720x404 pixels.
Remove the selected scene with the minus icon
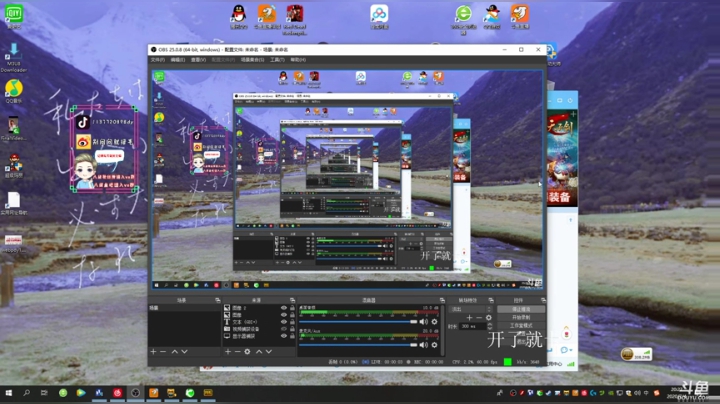point(163,352)
